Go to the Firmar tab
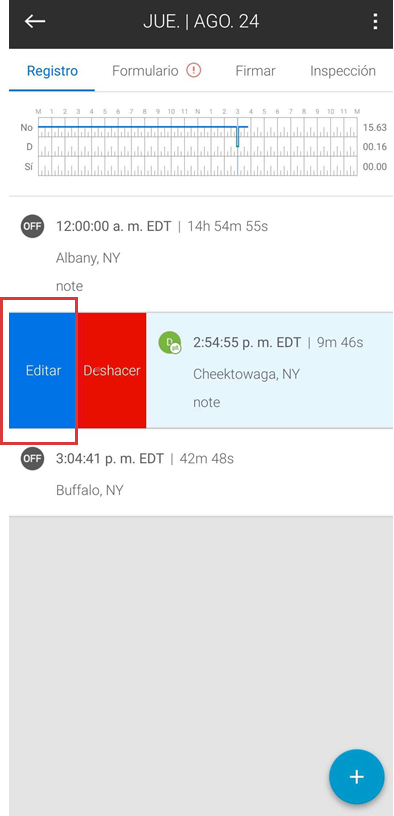This screenshot has width=394, height=816. coord(255,71)
